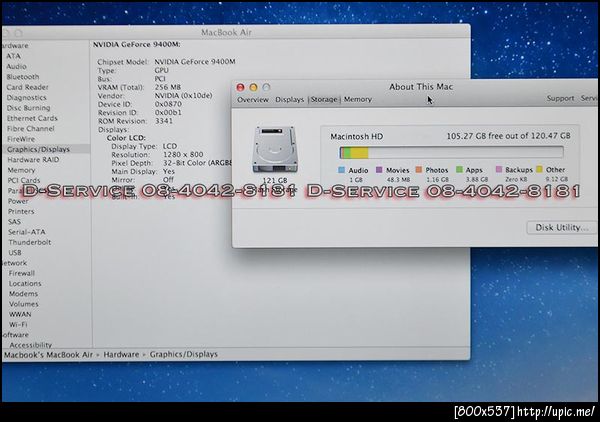Zoom the About This Mac window
Screen dimensions: 600x422
pyautogui.click(x=266, y=87)
